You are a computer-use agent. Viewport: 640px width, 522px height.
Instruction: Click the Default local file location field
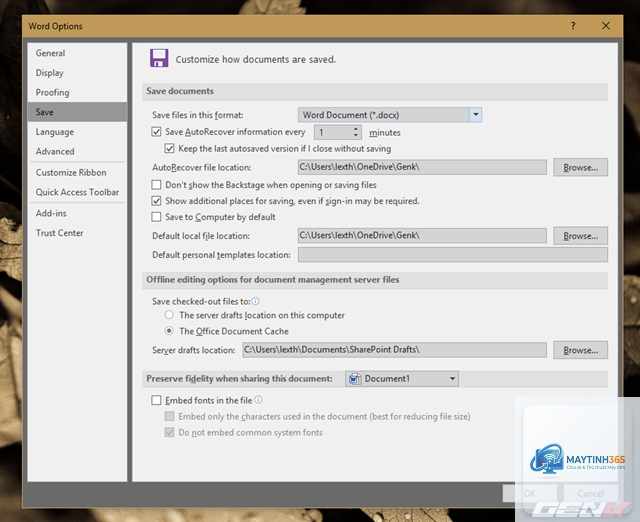tap(422, 235)
